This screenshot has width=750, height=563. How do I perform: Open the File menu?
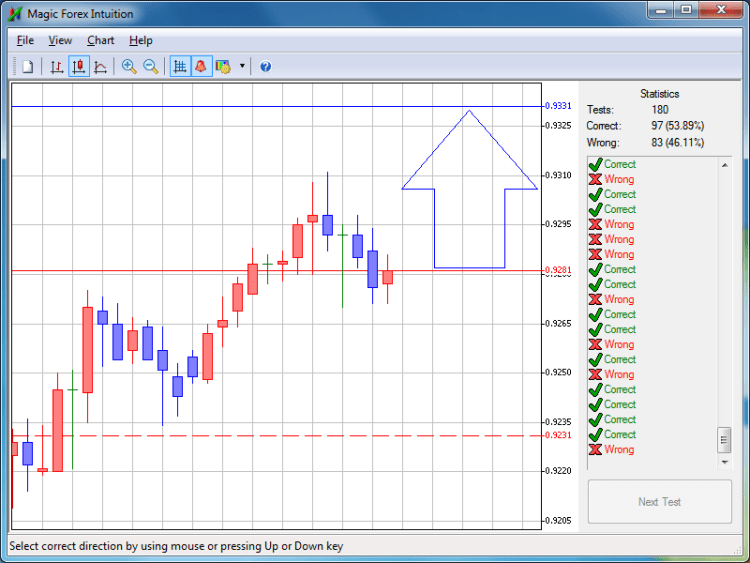(x=25, y=41)
